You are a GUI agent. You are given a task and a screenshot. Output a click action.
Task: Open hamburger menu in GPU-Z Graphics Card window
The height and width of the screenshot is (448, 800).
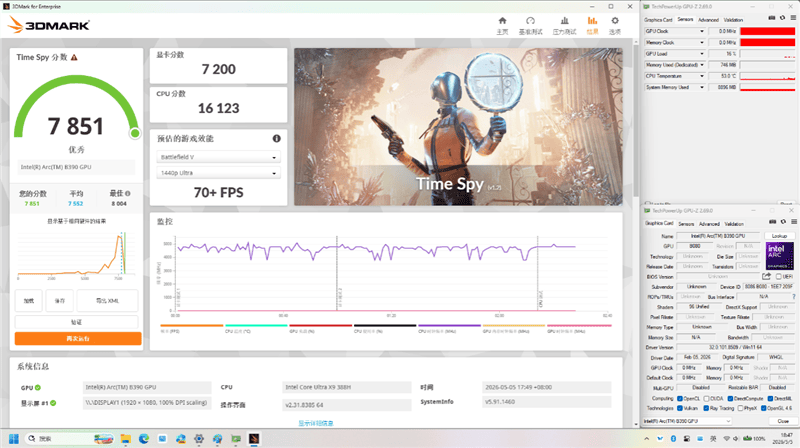point(794,222)
